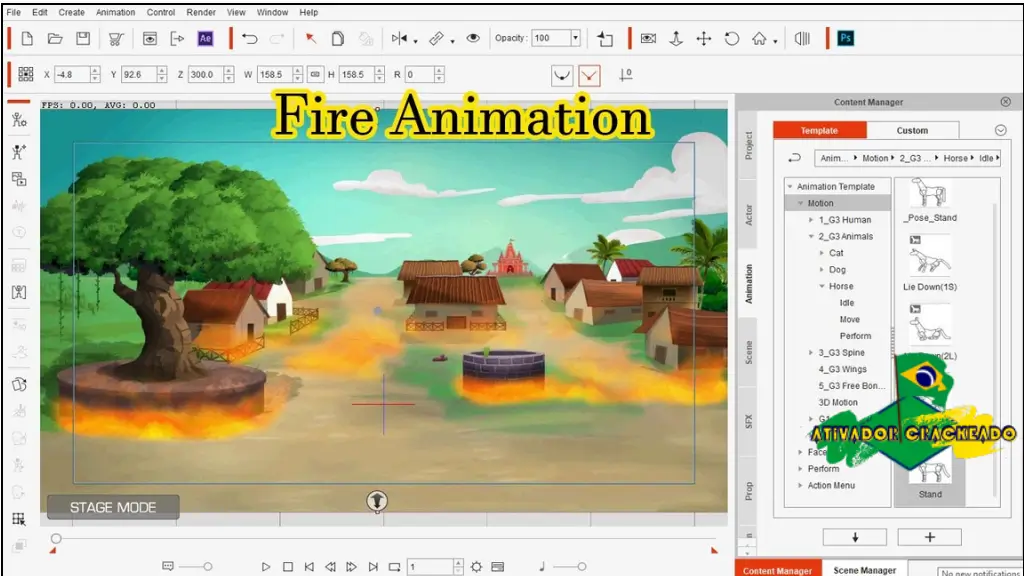Open the Opacity dropdown arrow
This screenshot has height=576, width=1024.
click(x=575, y=38)
